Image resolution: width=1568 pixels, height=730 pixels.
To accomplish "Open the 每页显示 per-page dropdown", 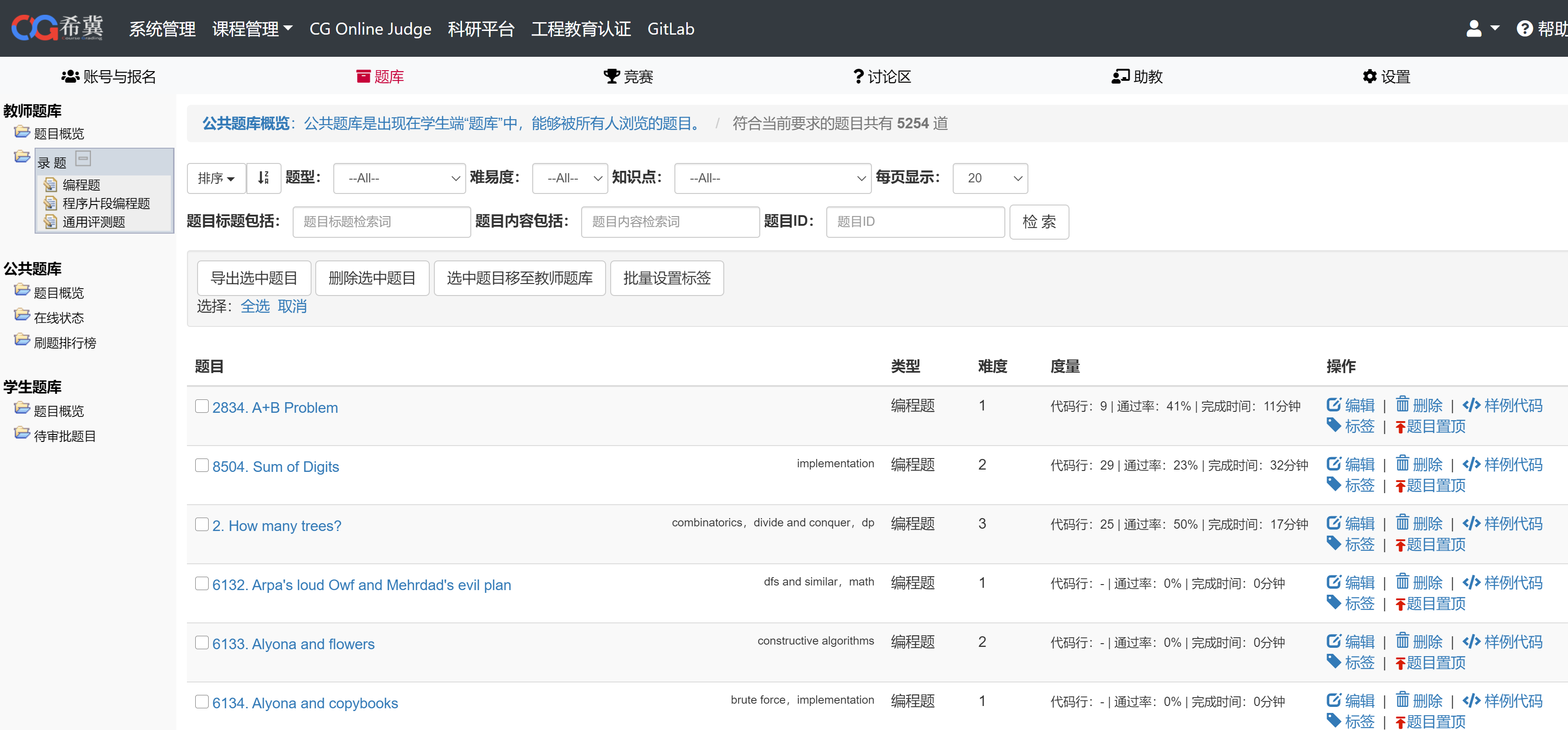I will (990, 178).
